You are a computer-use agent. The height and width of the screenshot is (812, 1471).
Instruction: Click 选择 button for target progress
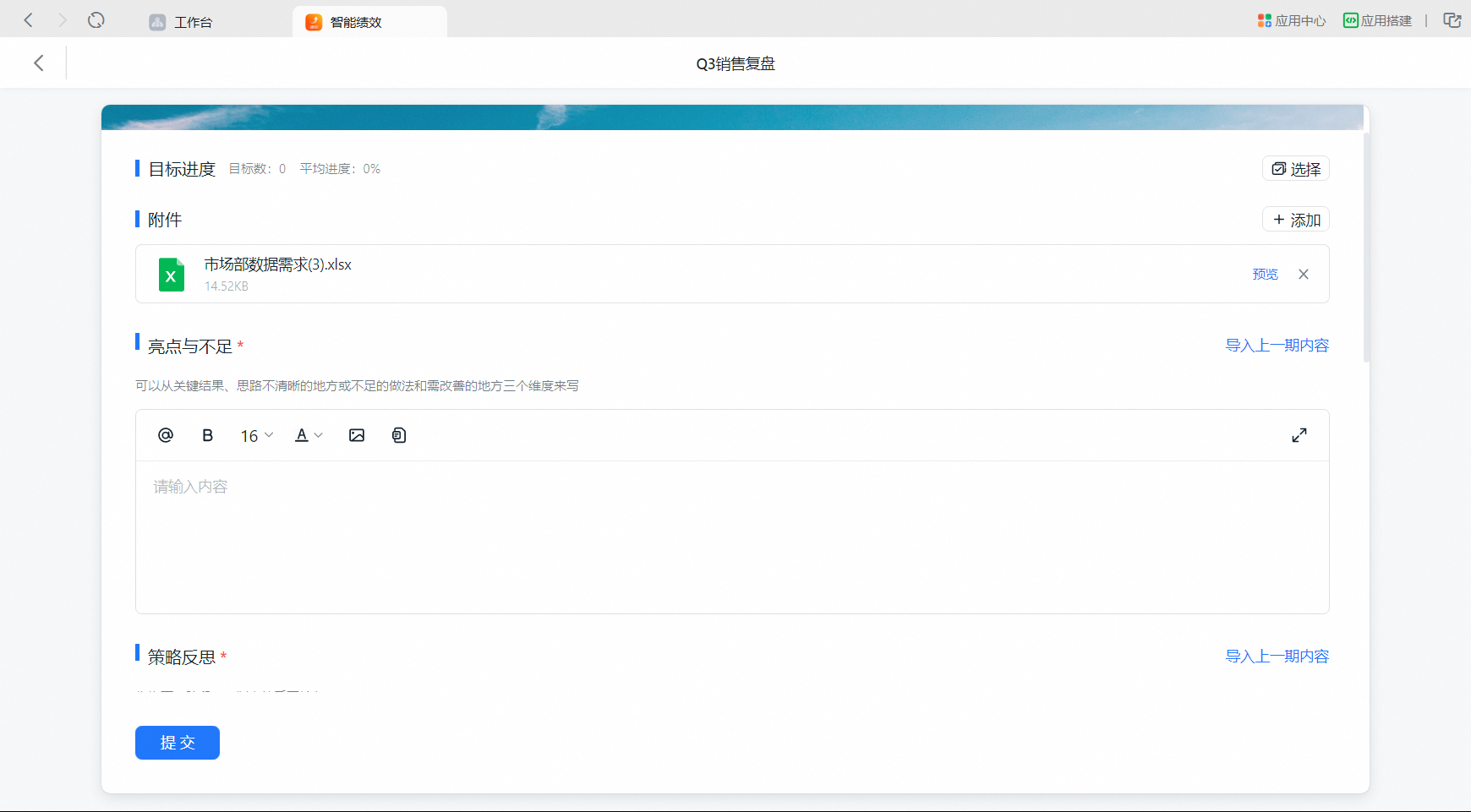(x=1295, y=169)
